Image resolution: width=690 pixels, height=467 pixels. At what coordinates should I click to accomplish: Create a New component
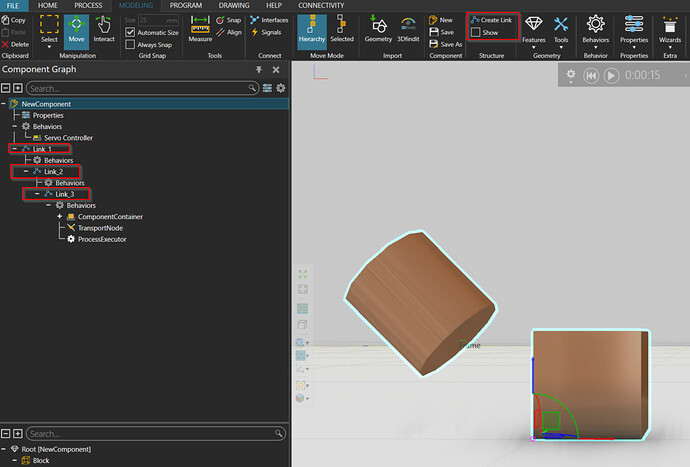point(440,20)
